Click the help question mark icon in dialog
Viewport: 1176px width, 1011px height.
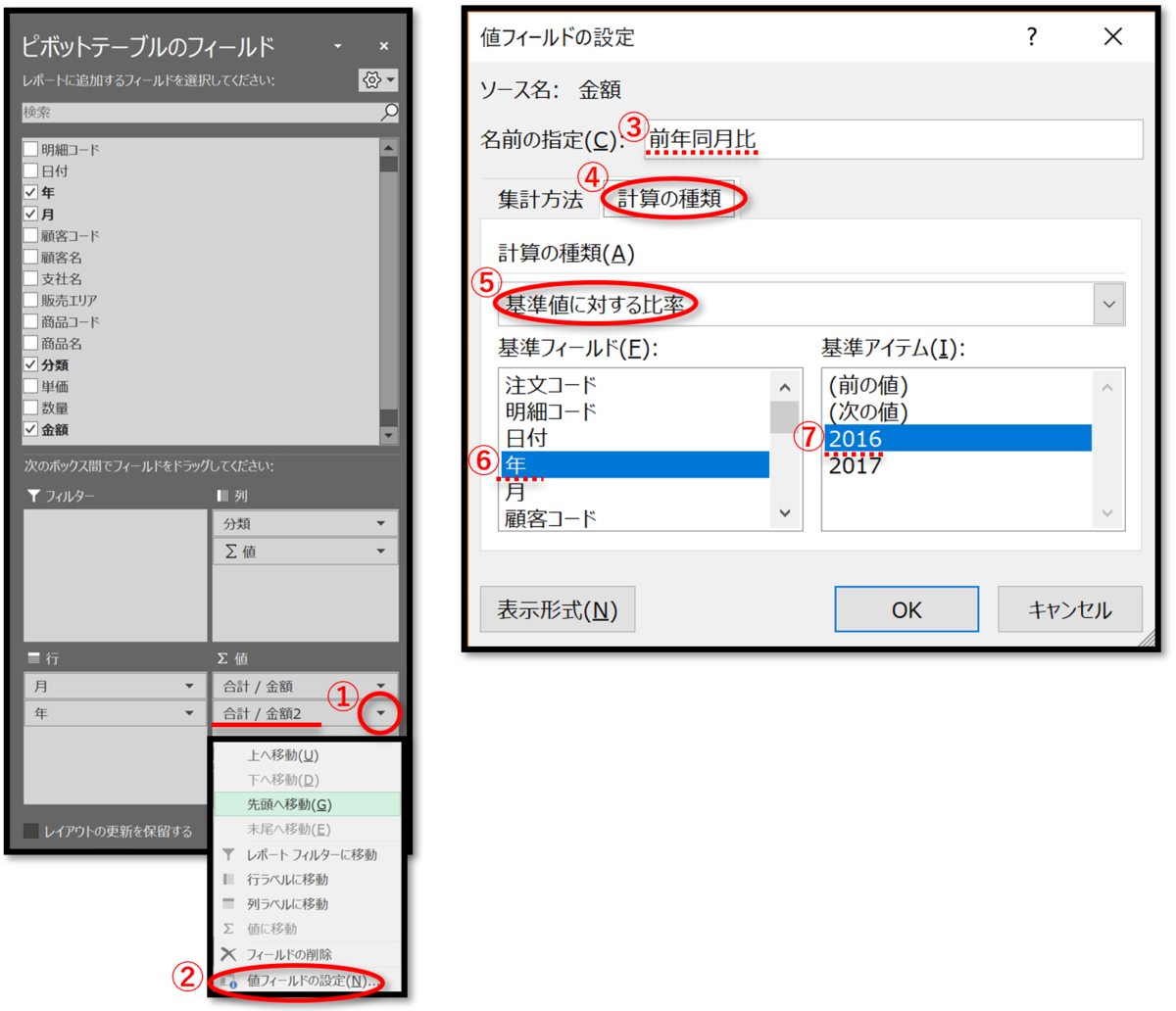[x=1031, y=36]
